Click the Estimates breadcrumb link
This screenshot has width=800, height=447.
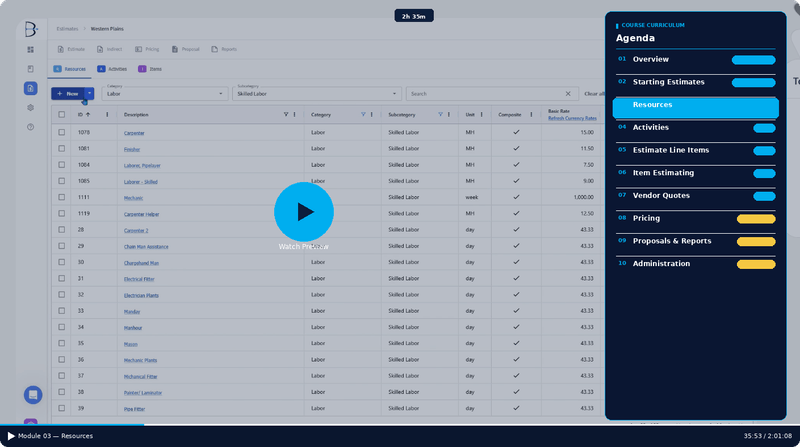click(67, 29)
